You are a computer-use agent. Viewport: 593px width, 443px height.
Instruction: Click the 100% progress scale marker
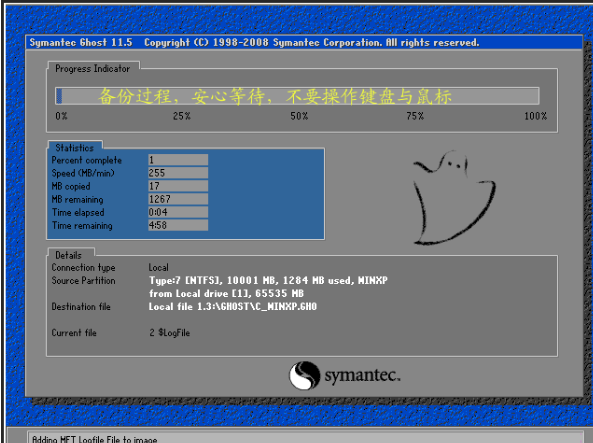tap(536, 116)
